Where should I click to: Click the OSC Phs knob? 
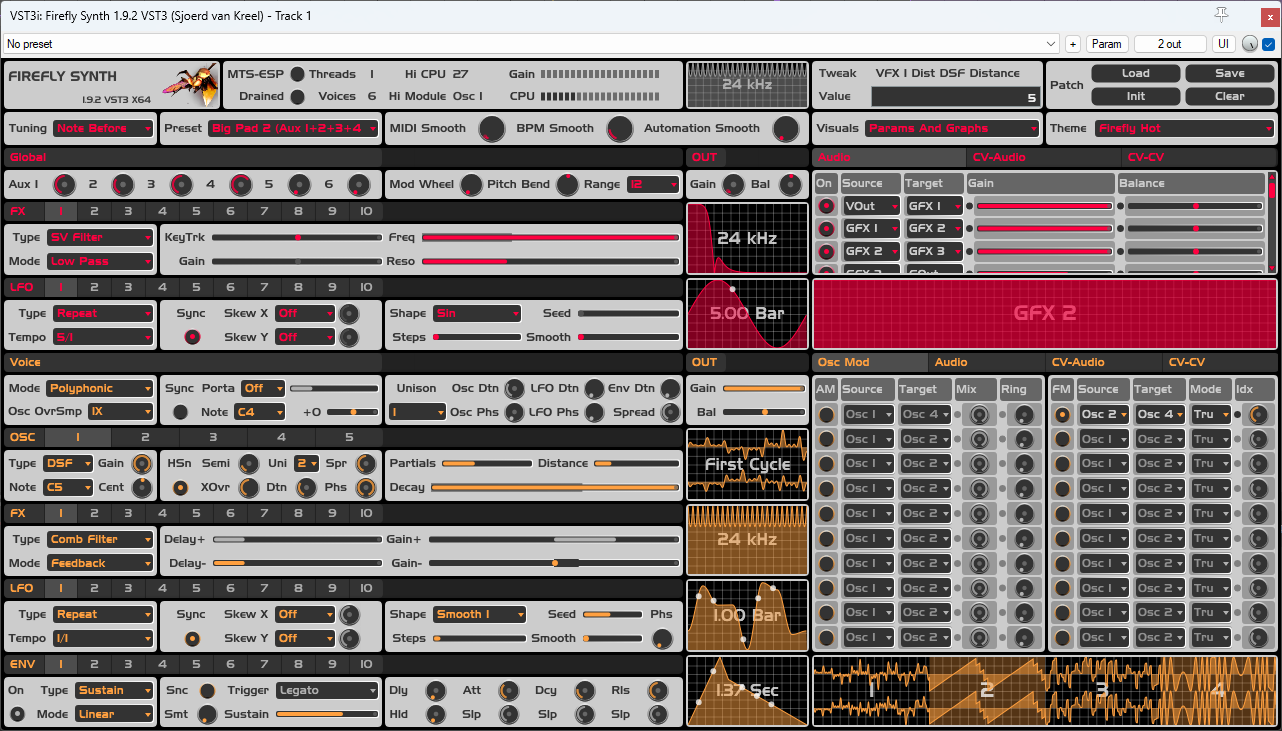[x=365, y=488]
